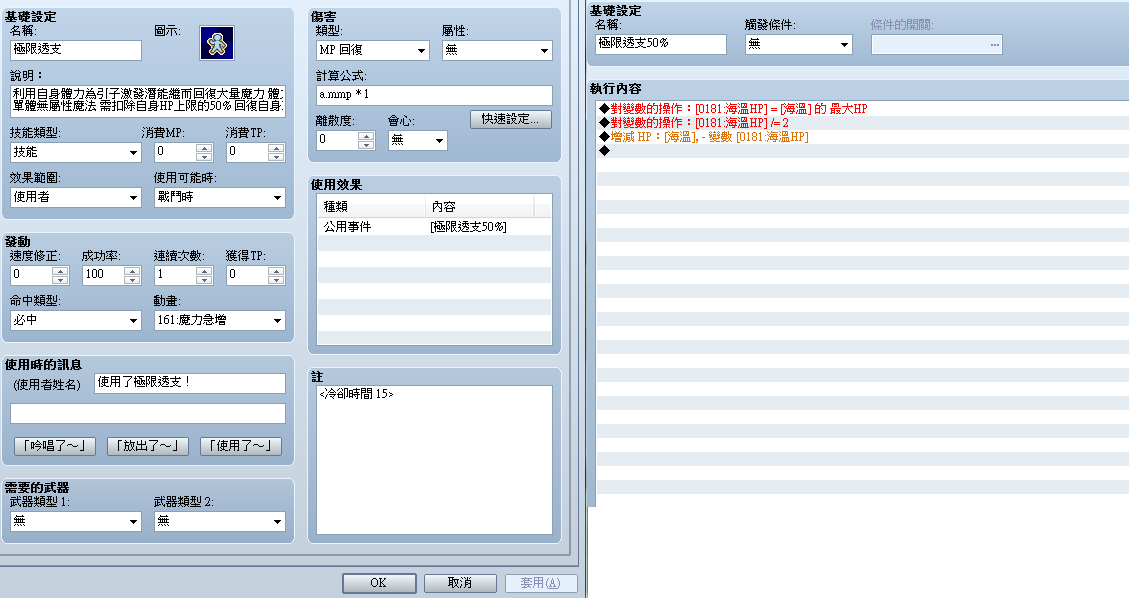This screenshot has height=599, width=1129.
Task: Open the 會心 dropdown
Action: (x=418, y=140)
